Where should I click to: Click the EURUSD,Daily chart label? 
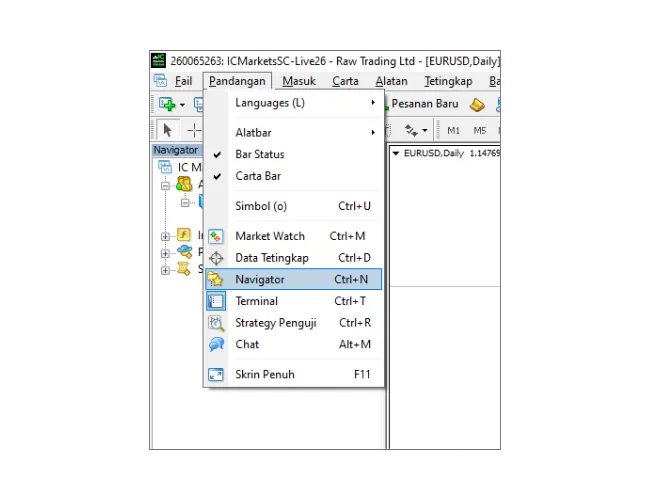pos(434,153)
